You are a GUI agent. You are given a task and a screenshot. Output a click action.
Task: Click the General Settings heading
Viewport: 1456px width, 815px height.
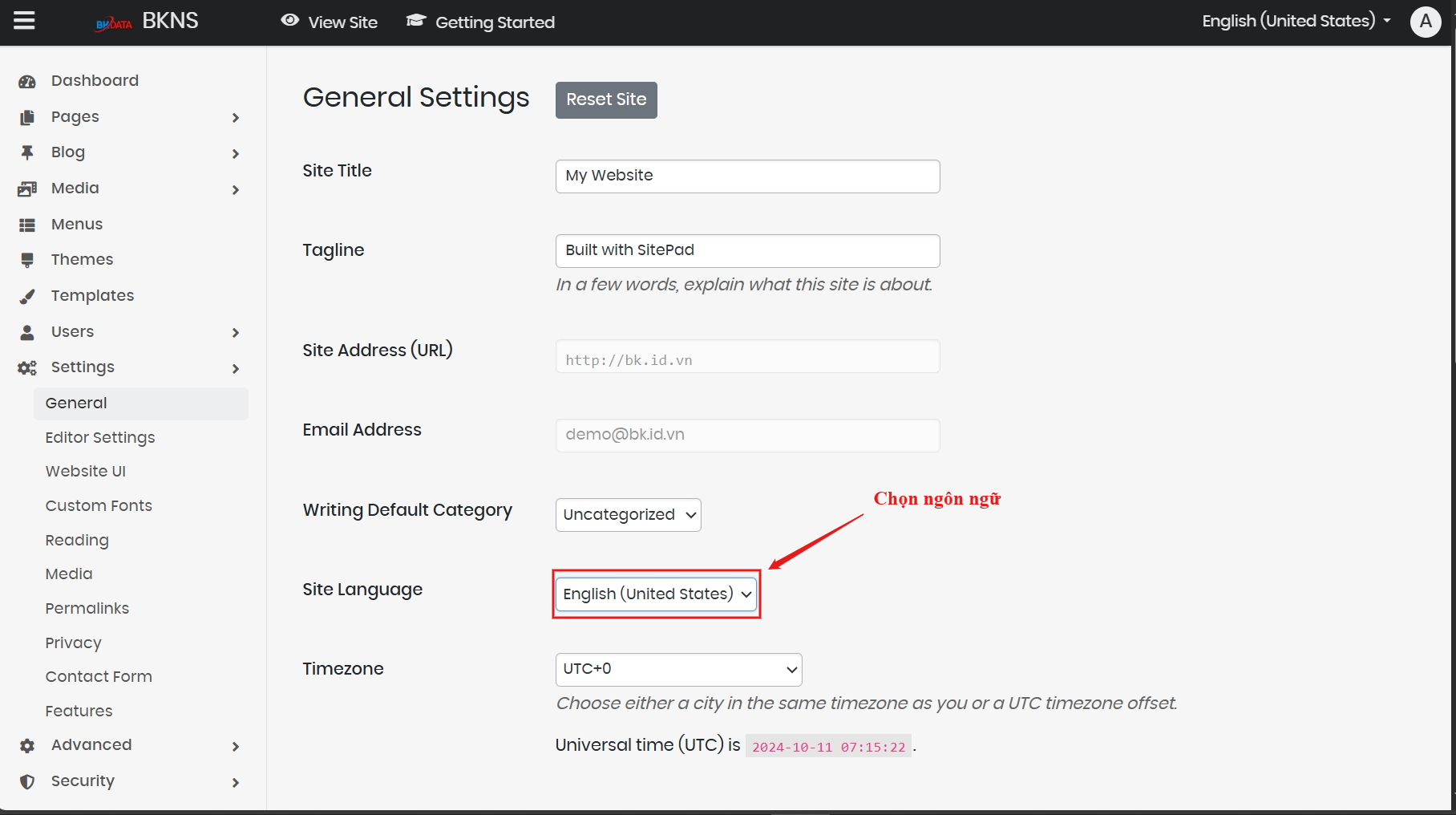(416, 98)
